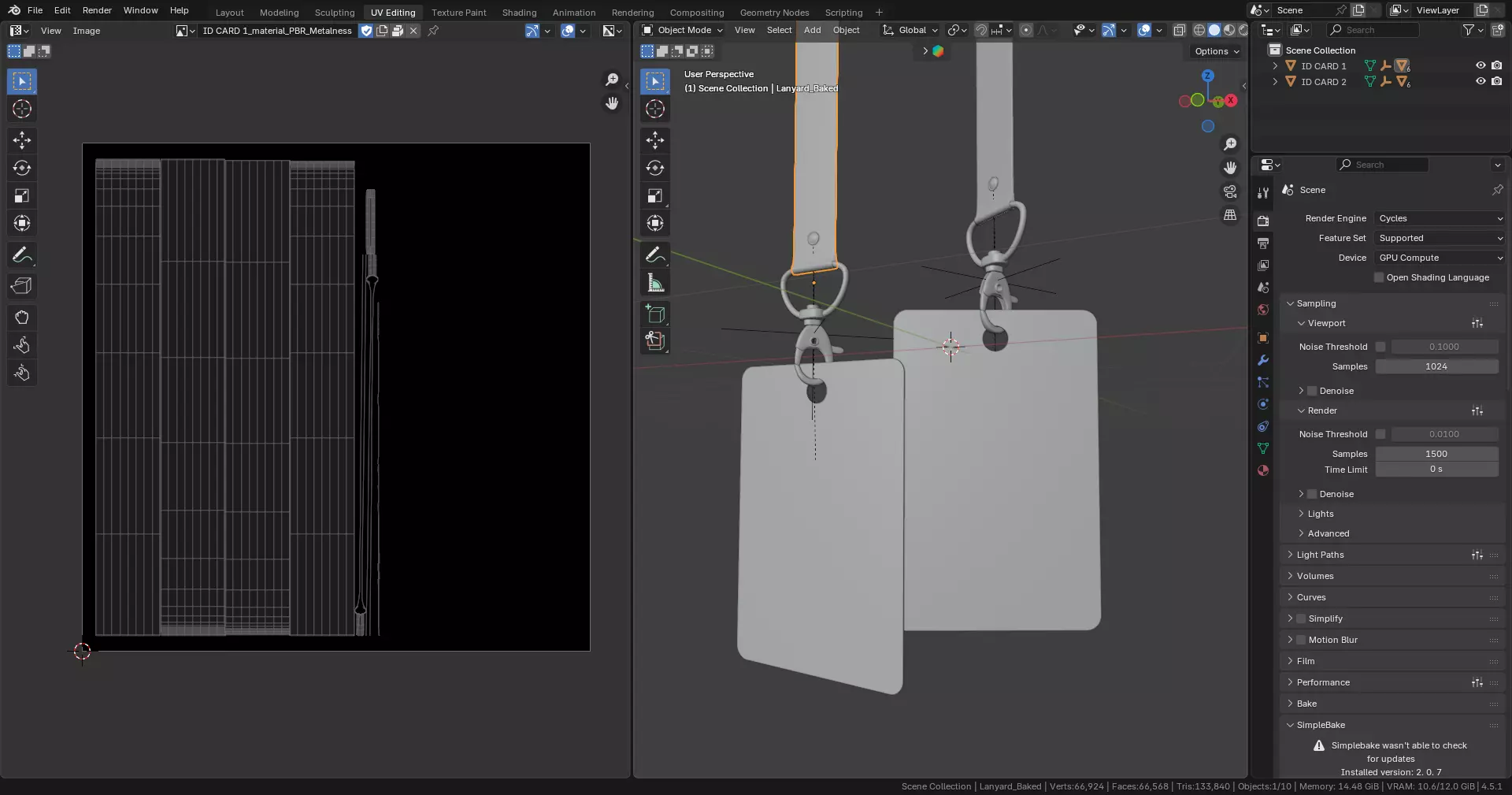Open the Global transform orientation dropdown
This screenshot has height=795, width=1512.
[x=910, y=30]
